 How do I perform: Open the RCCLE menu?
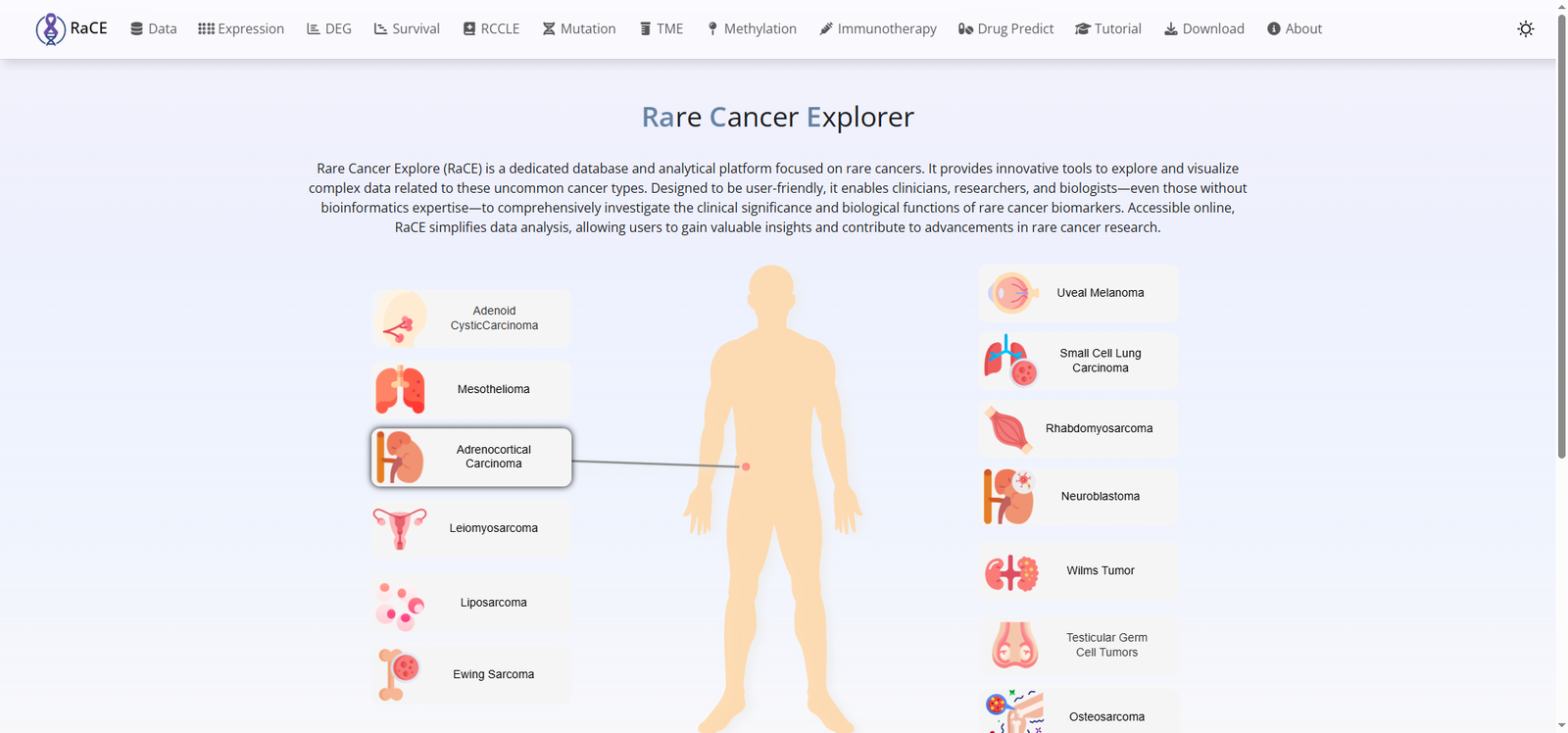coord(491,29)
